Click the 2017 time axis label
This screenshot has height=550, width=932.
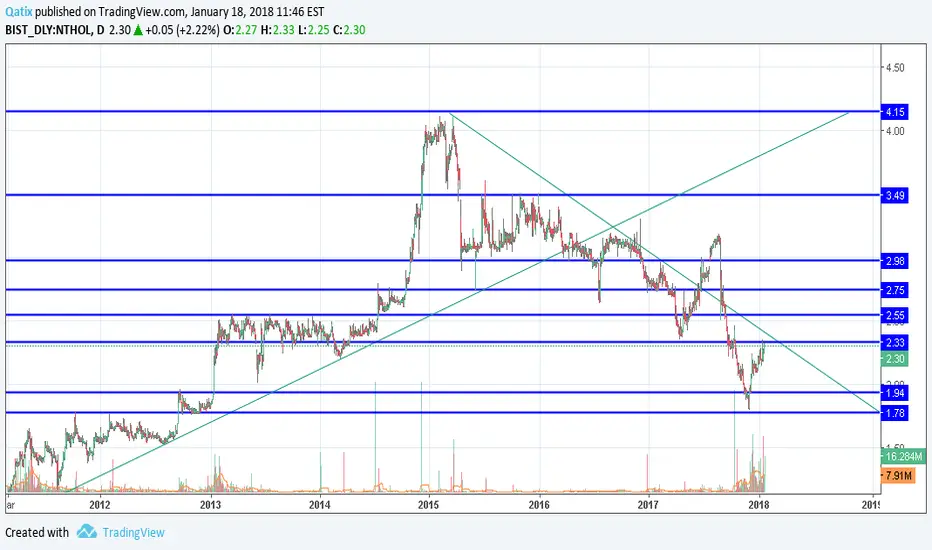tap(648, 505)
